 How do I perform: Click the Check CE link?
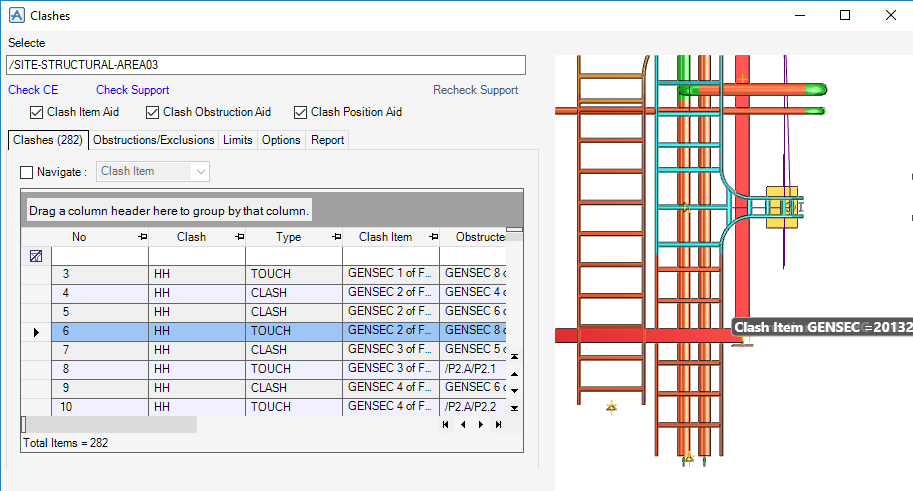coord(33,90)
